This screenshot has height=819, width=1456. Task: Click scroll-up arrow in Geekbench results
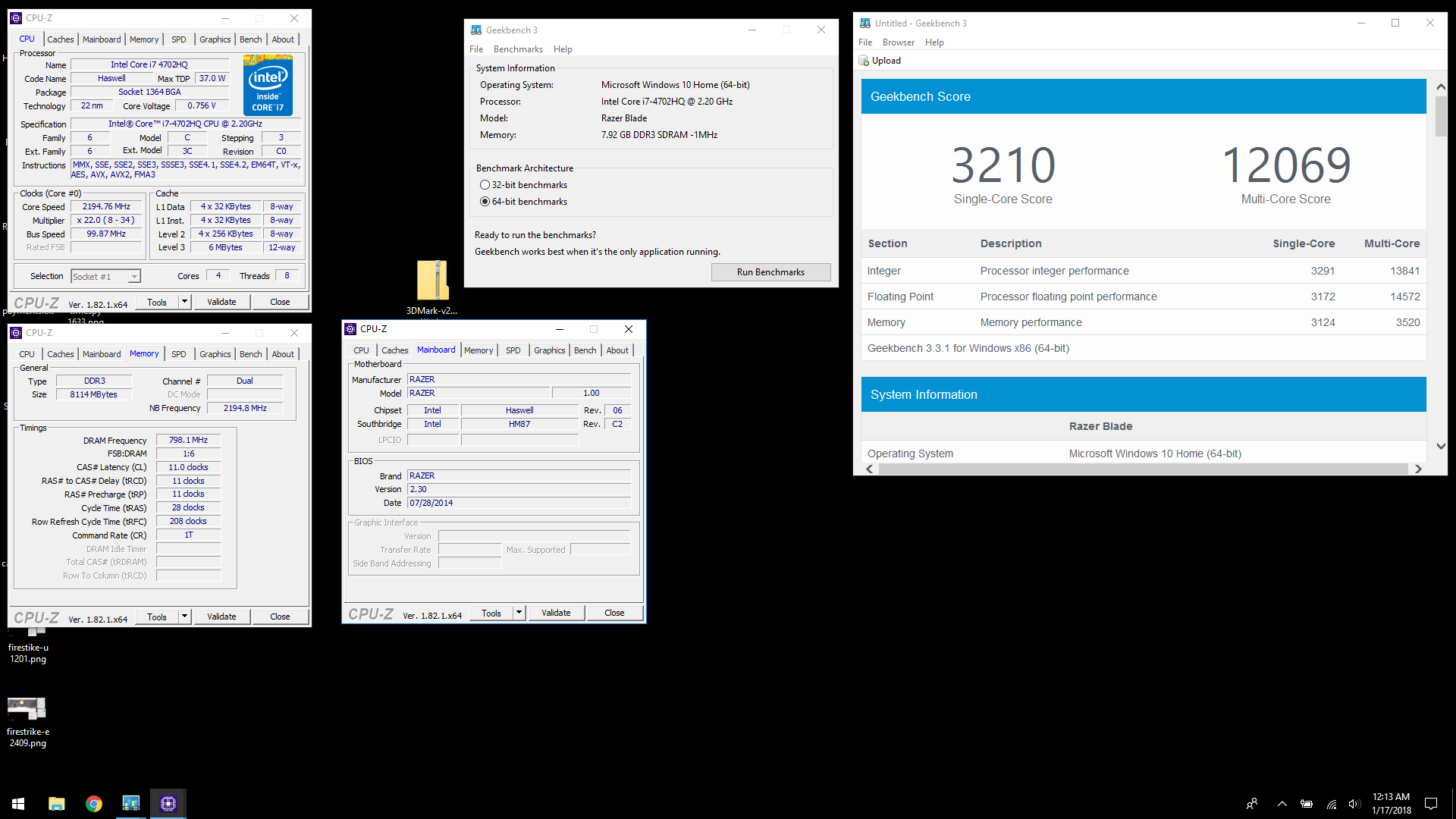point(1441,87)
